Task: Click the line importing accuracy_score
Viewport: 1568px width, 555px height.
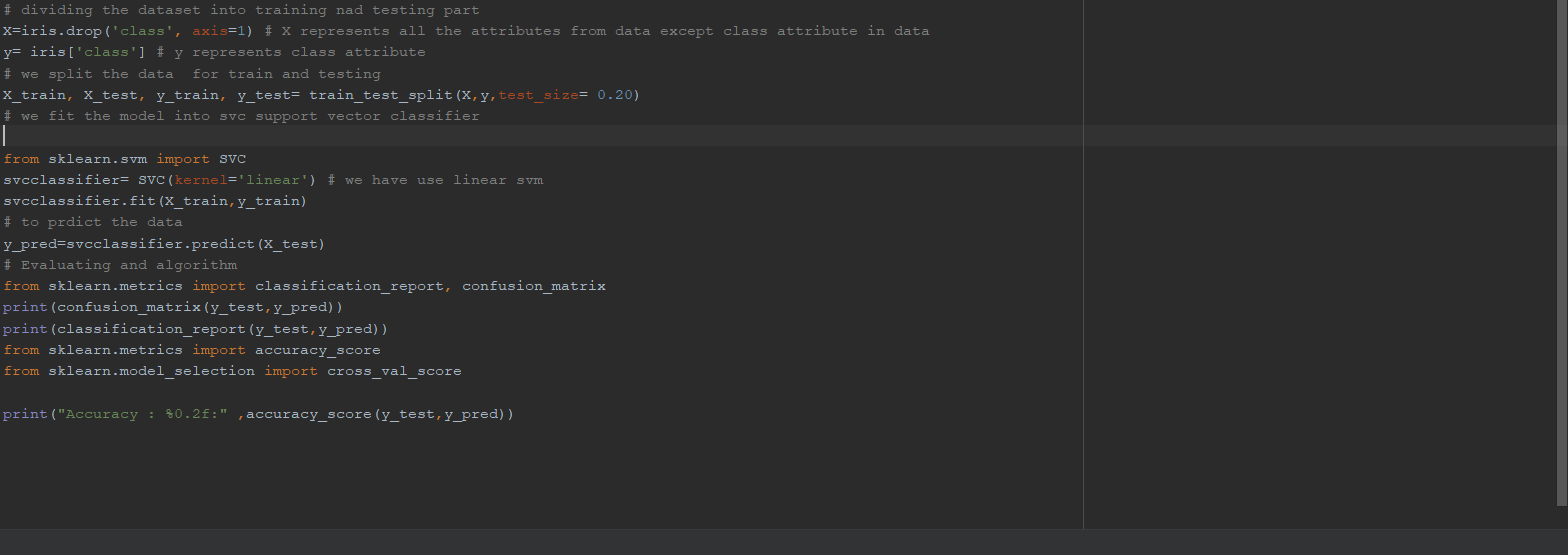Action: (x=191, y=350)
